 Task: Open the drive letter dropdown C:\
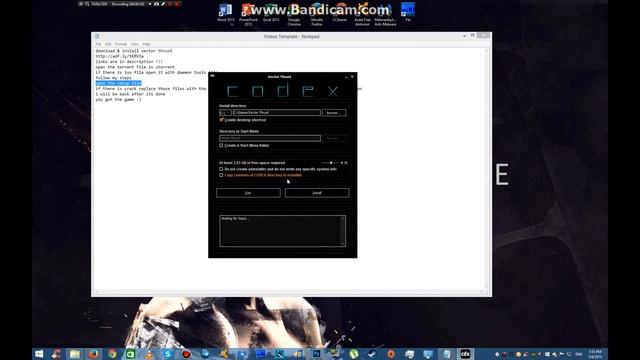click(225, 113)
